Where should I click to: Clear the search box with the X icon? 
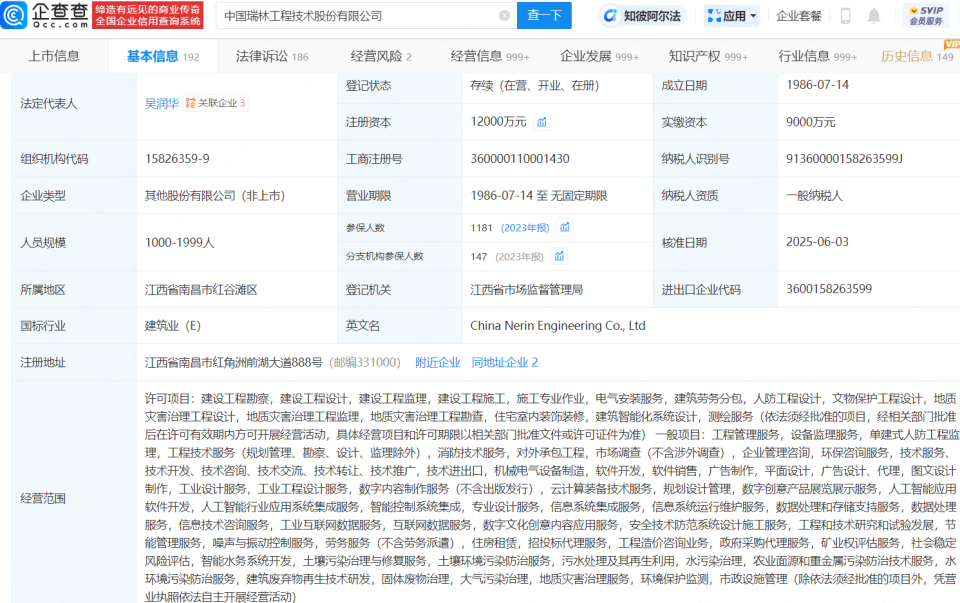(x=504, y=16)
